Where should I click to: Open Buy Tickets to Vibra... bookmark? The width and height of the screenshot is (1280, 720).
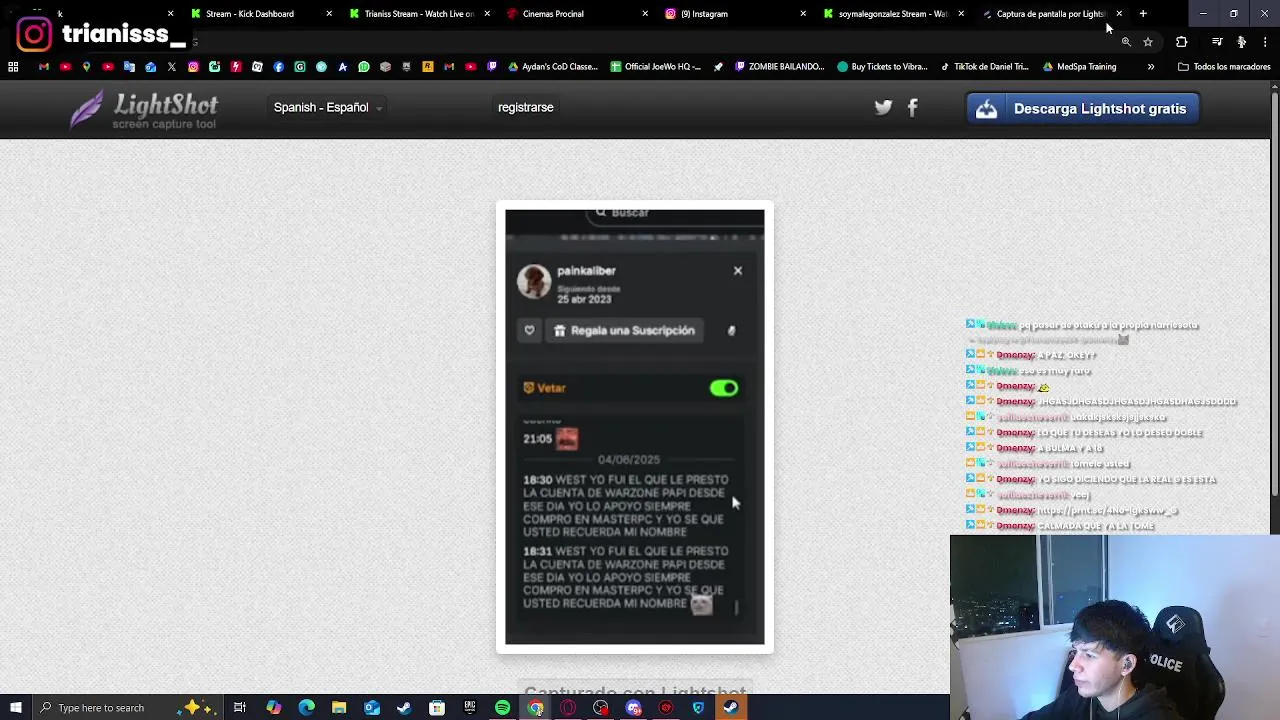[882, 67]
